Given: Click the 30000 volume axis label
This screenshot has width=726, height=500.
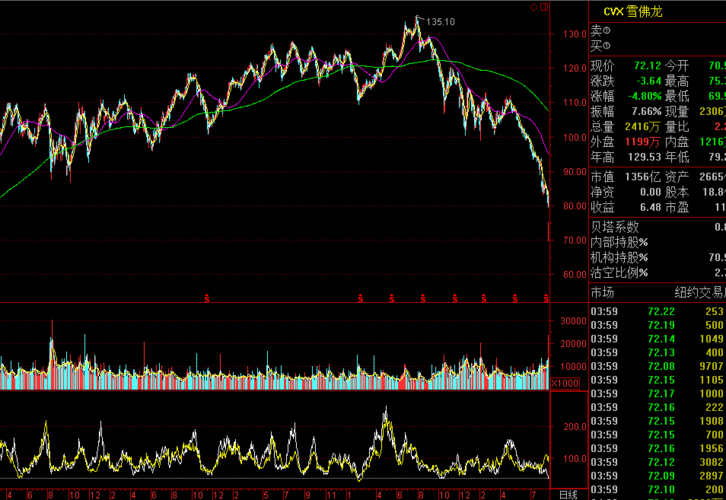Looking at the screenshot, I should [573, 321].
